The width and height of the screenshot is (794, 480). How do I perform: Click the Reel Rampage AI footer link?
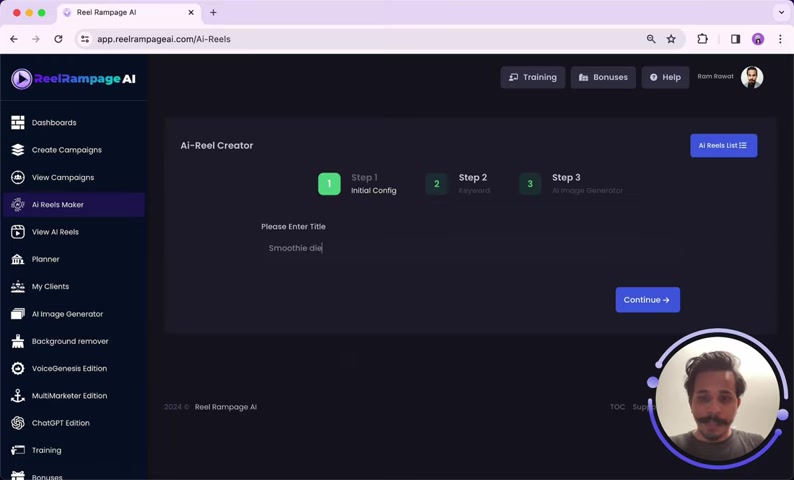(x=225, y=407)
